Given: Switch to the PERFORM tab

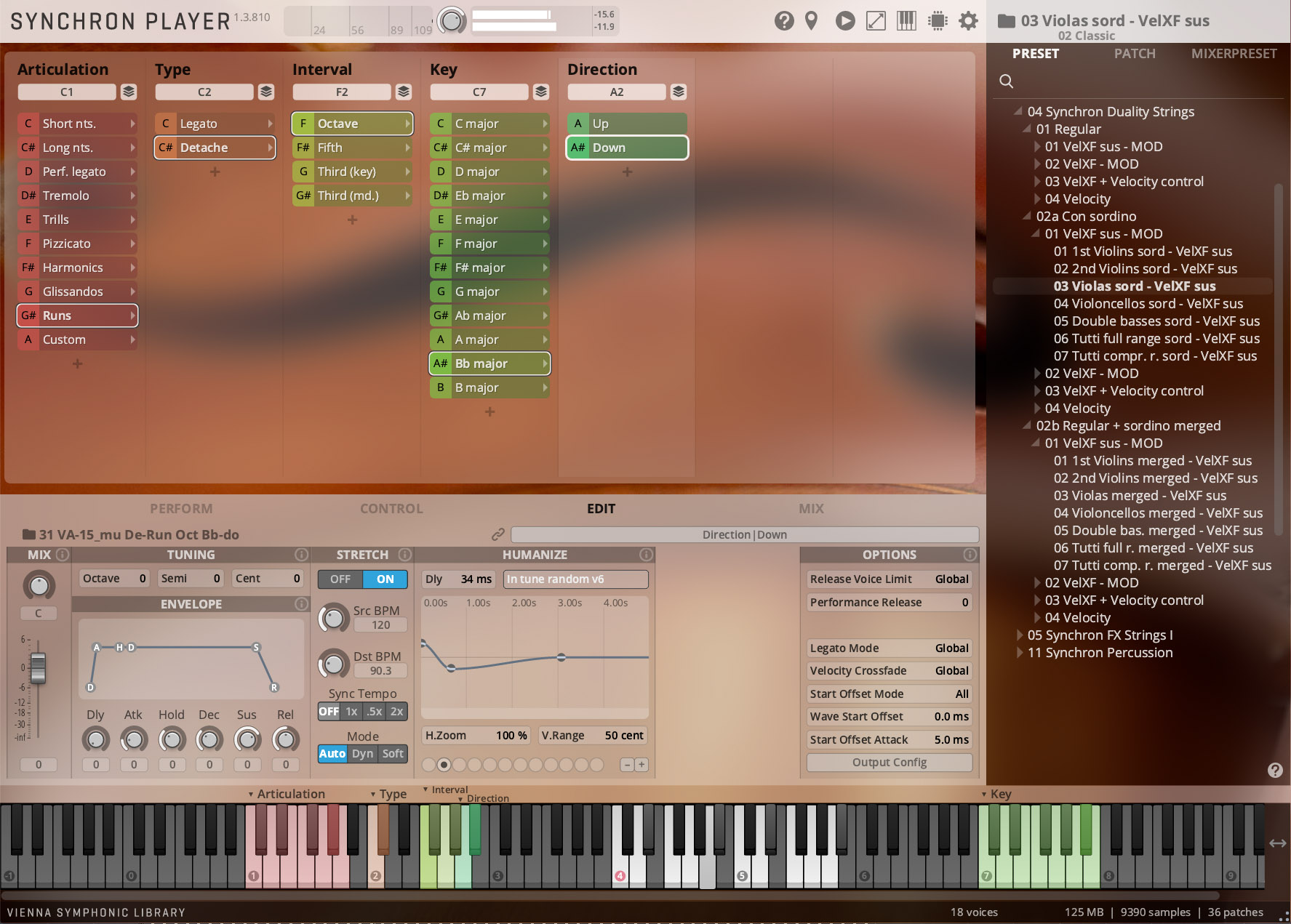Looking at the screenshot, I should tap(181, 509).
